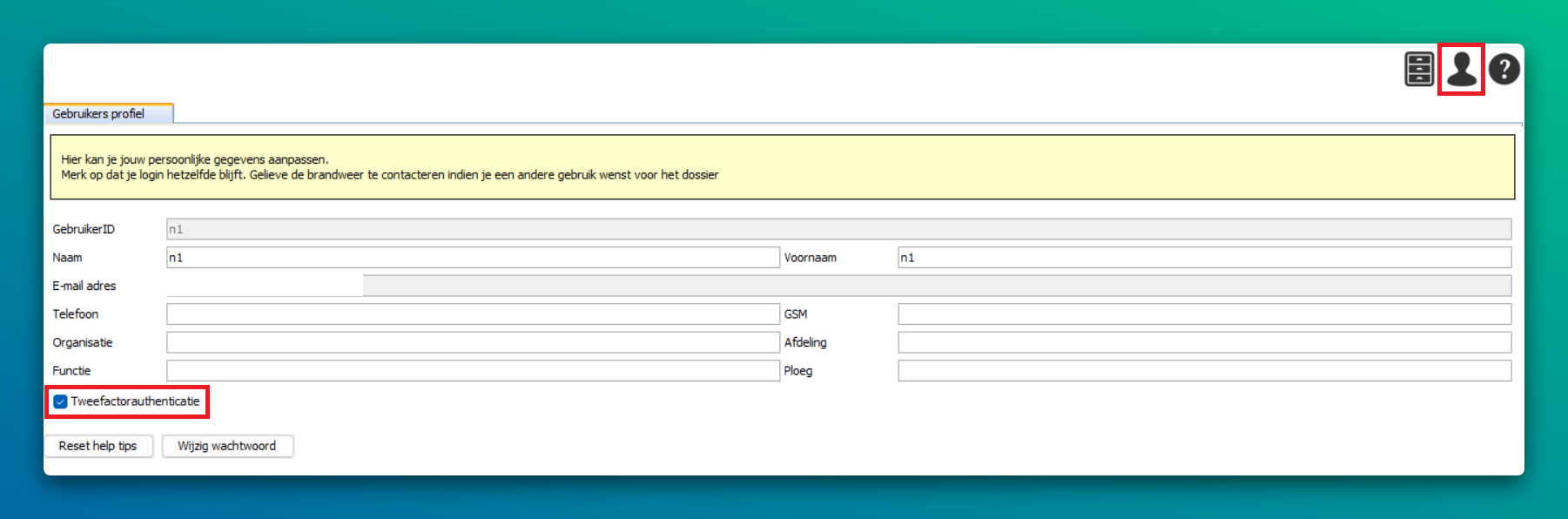
Task: Open the filing cabinet dossier icon
Action: tap(1418, 70)
